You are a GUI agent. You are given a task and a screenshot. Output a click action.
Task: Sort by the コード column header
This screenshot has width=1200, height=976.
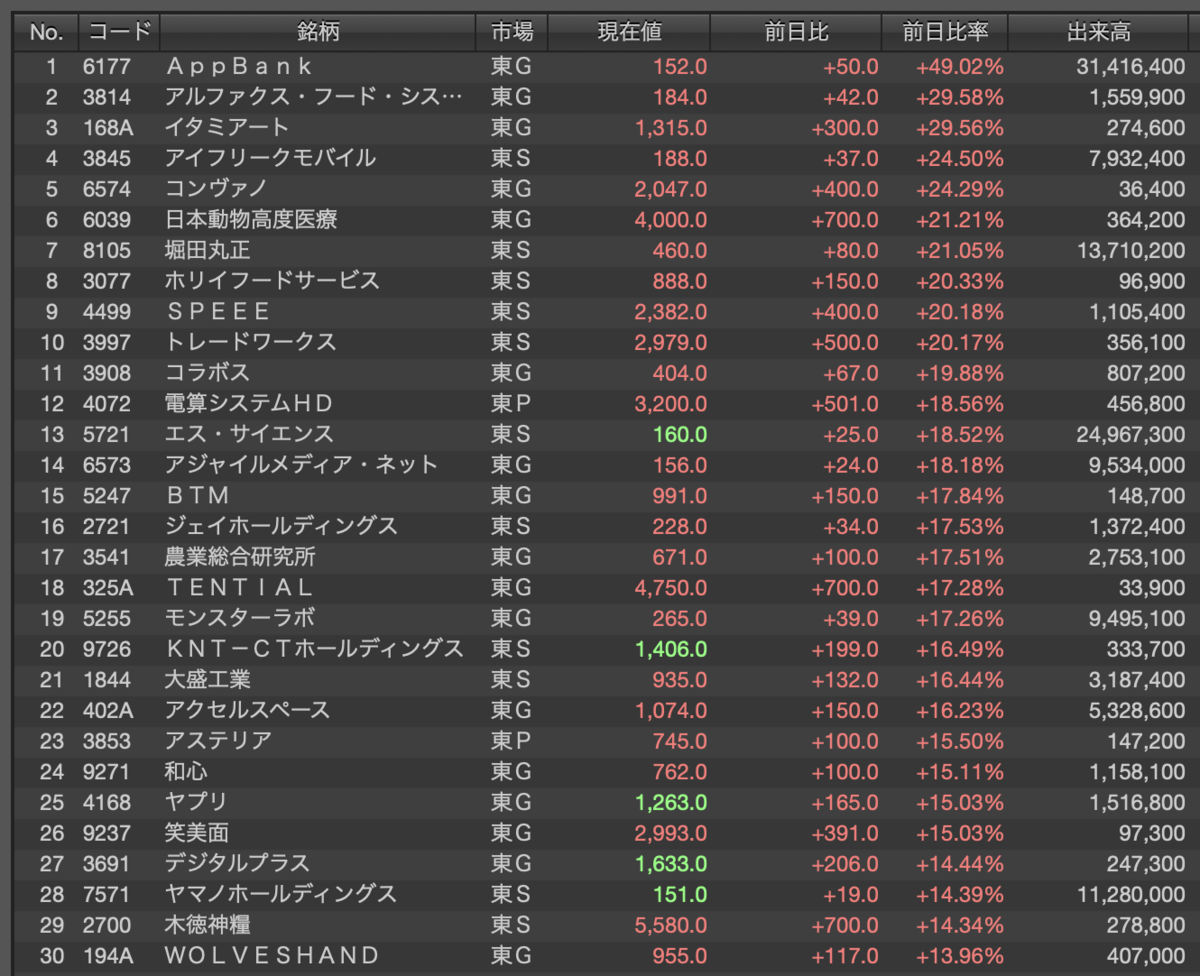click(x=119, y=32)
